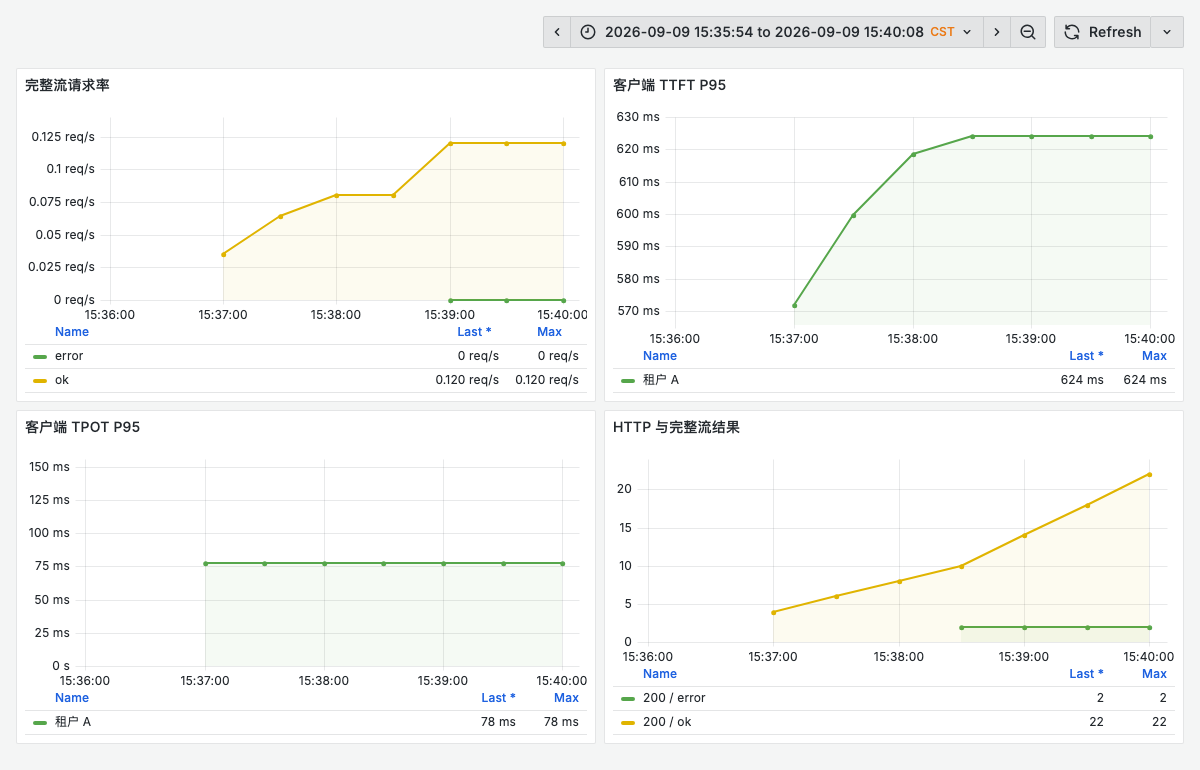Image resolution: width=1200 pixels, height=770 pixels.
Task: Sort TTFT P95 legend by Last *
Action: coord(1086,356)
